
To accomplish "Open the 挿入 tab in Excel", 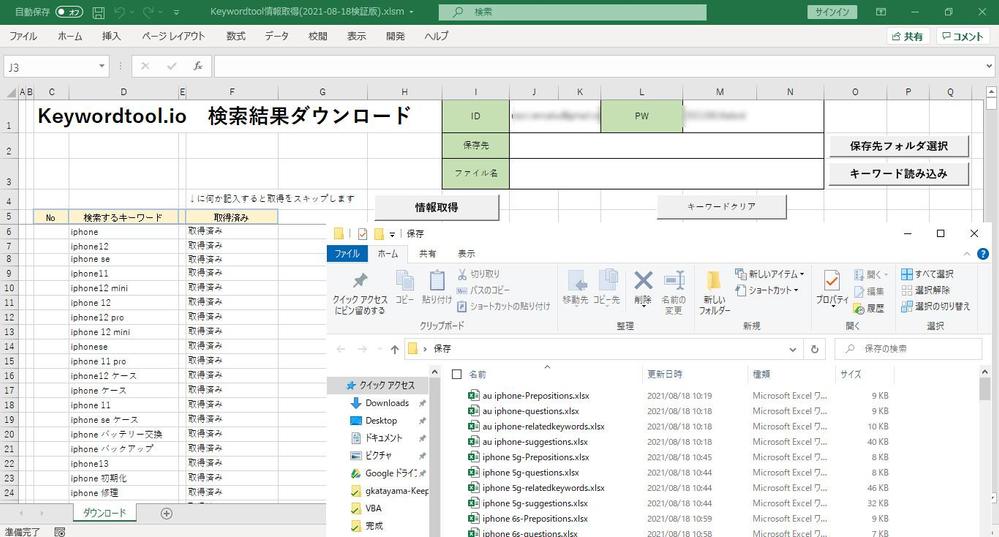I will (x=111, y=36).
